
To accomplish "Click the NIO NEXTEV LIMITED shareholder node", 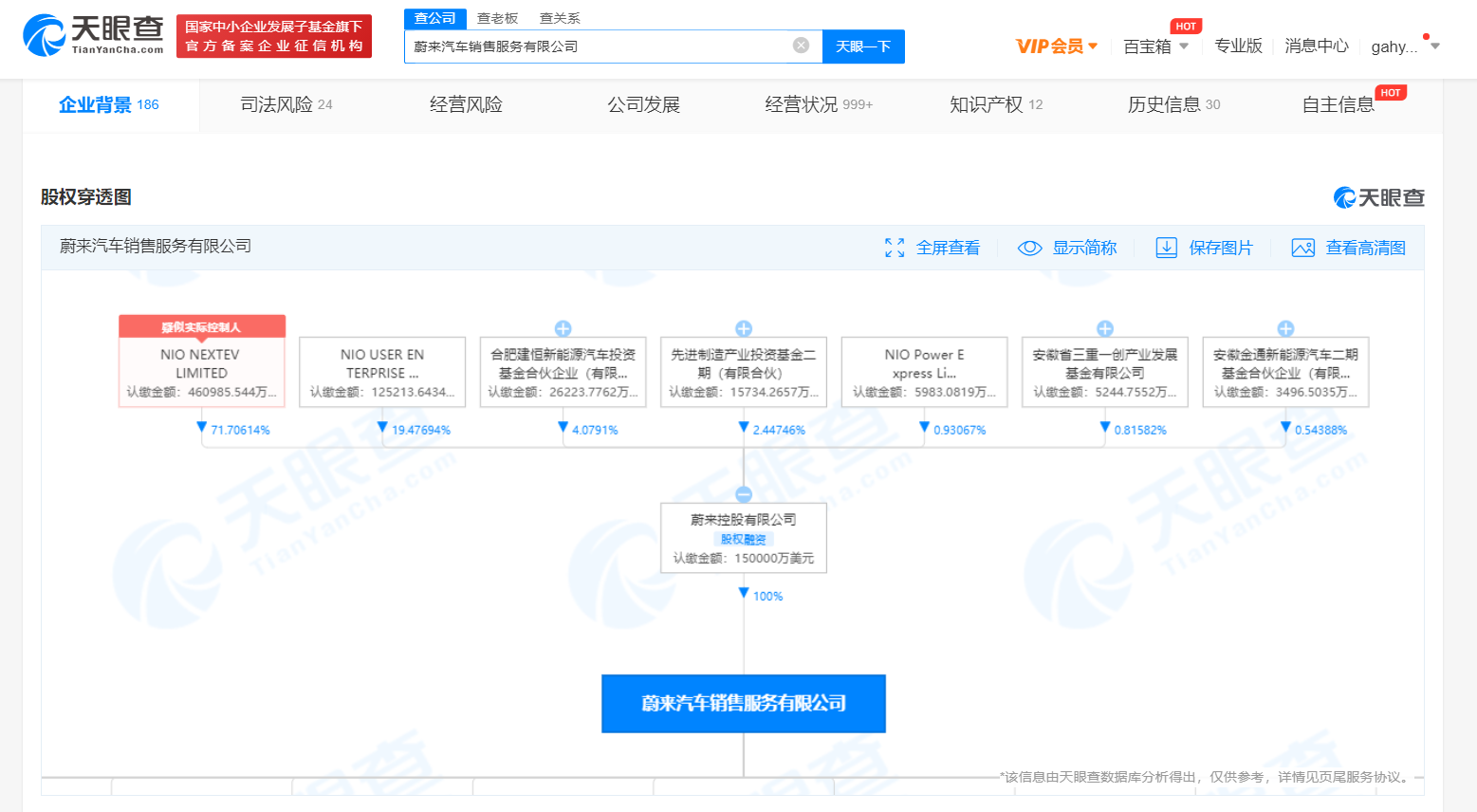I will tap(201, 372).
